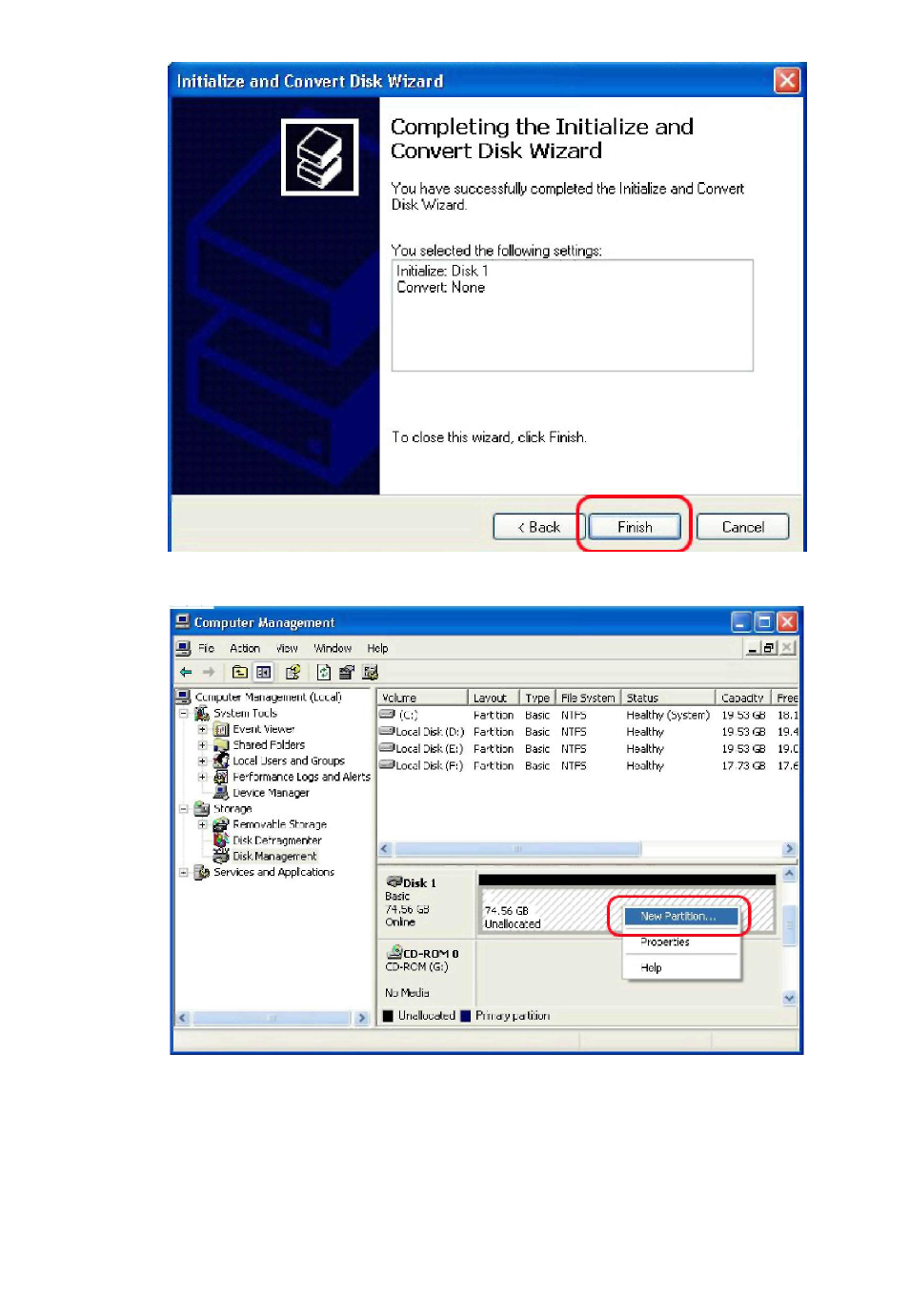Click the Finish button in the wizard

click(635, 527)
